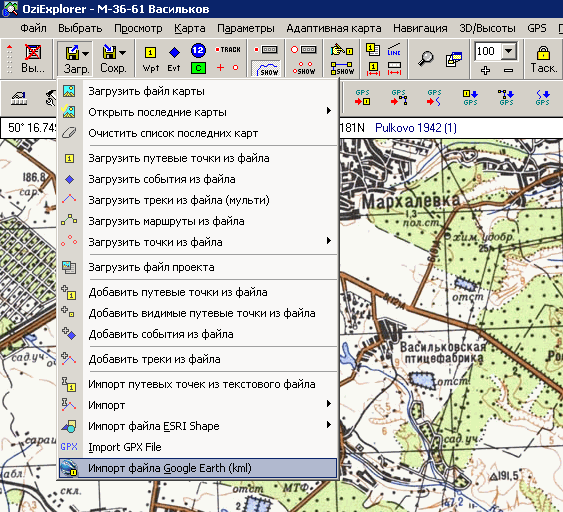Choose Добавить видимые путевые точки из файла
Screen dimensions: 563x512
pos(198,313)
